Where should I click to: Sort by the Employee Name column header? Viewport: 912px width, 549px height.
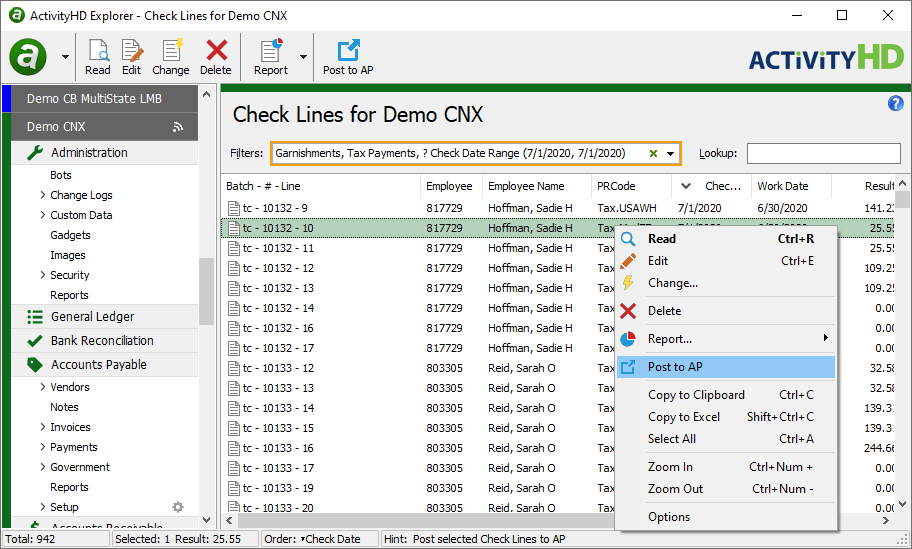[526, 186]
